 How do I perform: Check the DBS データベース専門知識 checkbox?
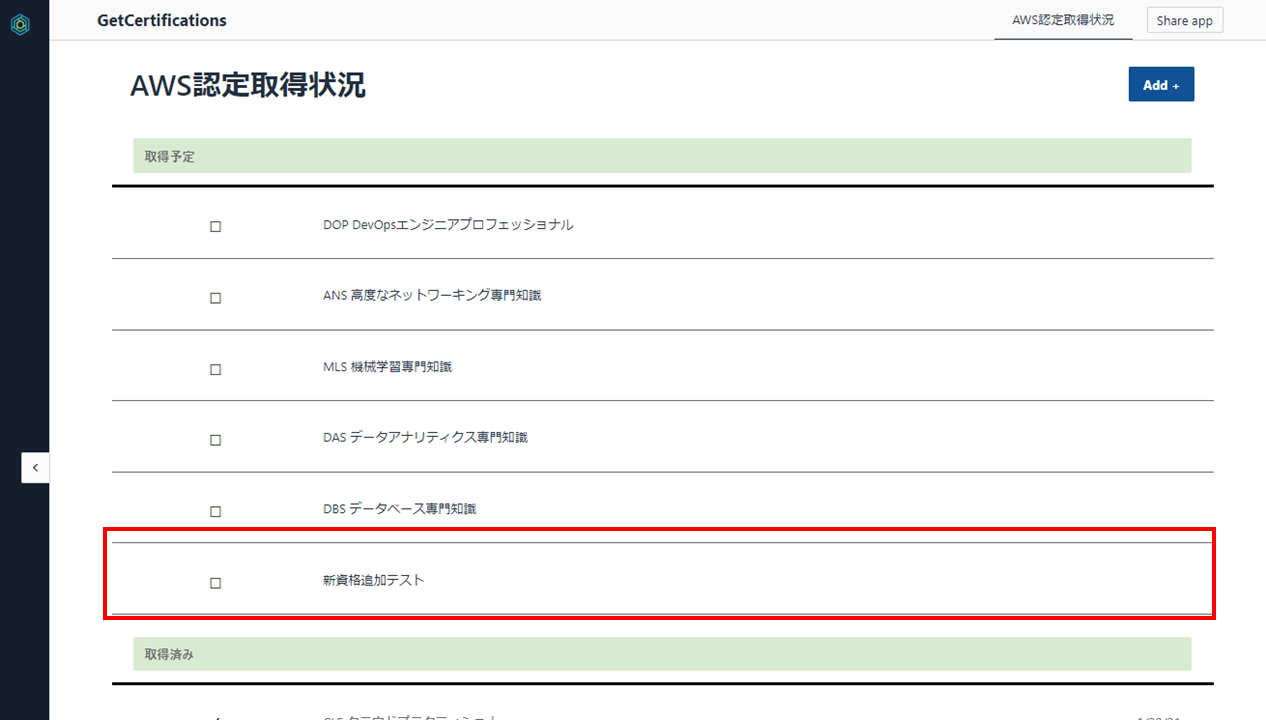215,512
